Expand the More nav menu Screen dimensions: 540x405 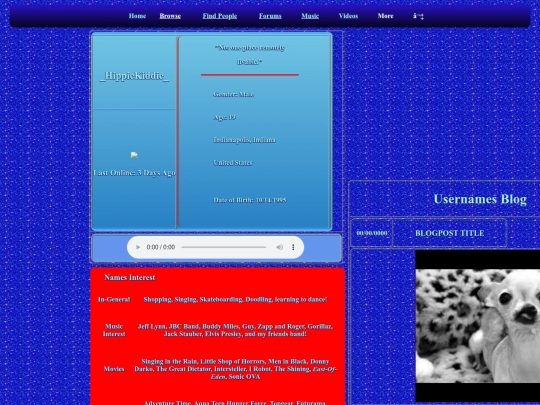point(385,16)
